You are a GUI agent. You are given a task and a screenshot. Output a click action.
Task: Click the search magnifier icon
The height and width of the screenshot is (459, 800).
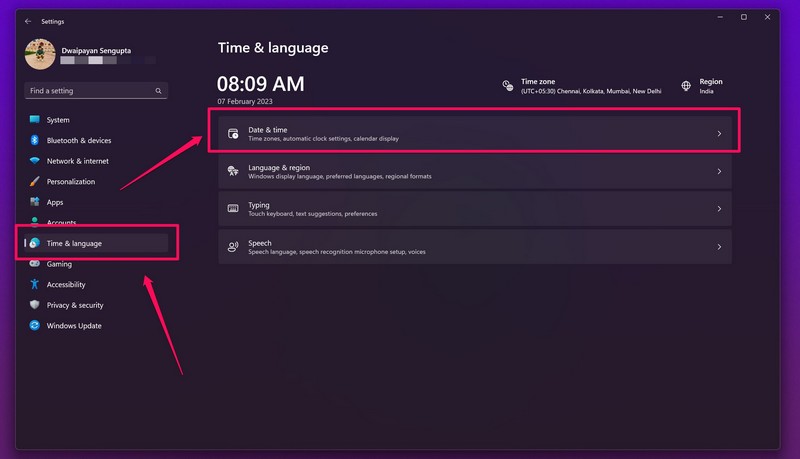tap(158, 91)
